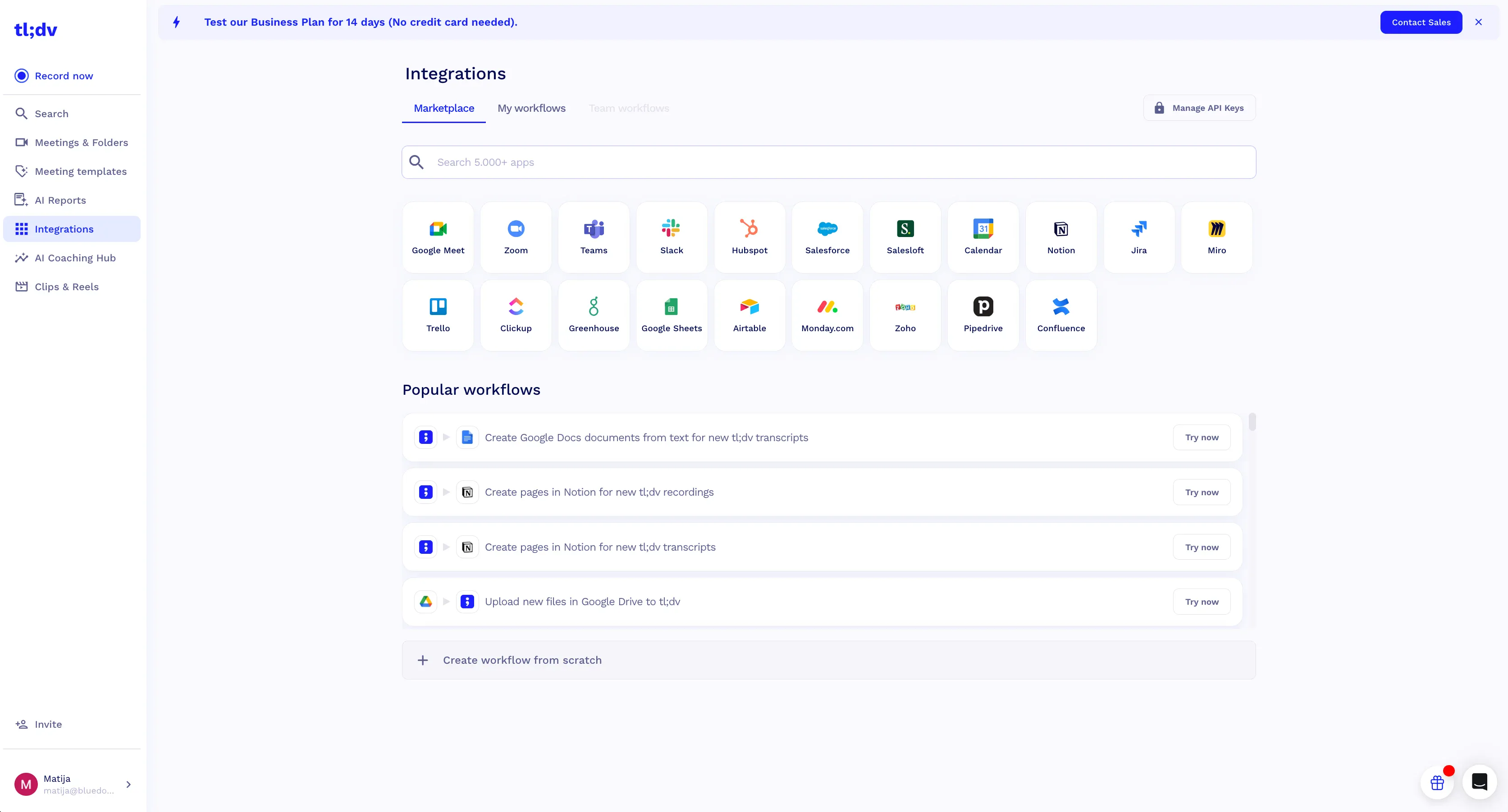The width and height of the screenshot is (1508, 812).
Task: Click Manage API Keys button
Action: tap(1199, 108)
